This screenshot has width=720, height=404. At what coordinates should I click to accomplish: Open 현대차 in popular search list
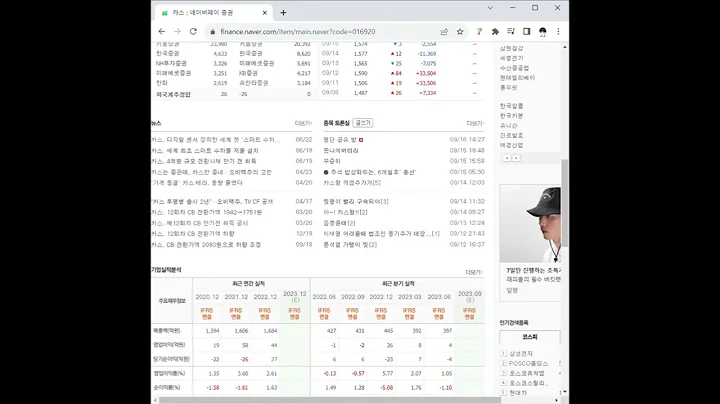coord(518,393)
